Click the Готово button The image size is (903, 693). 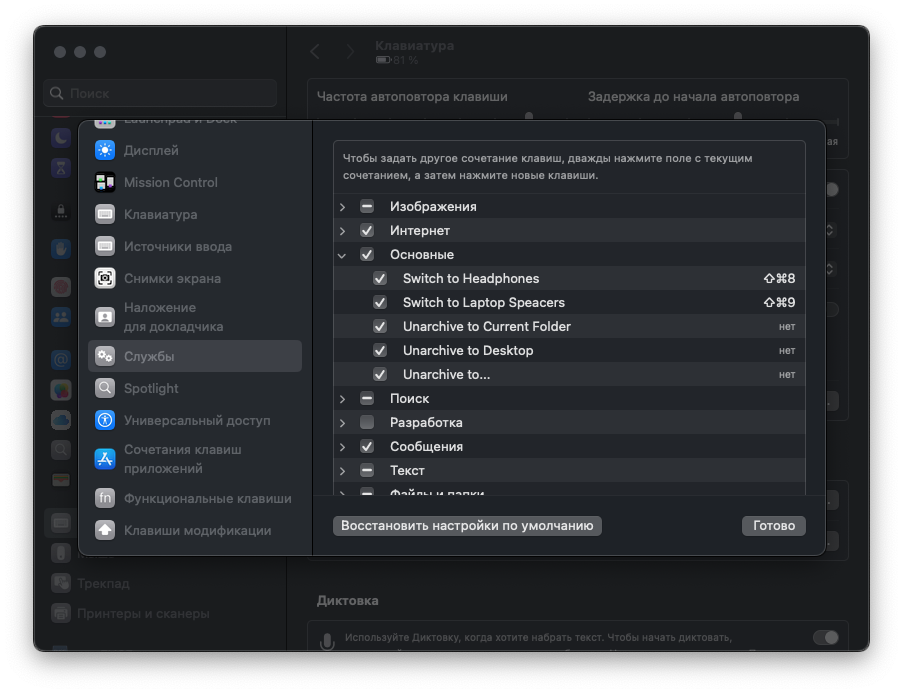coord(773,525)
